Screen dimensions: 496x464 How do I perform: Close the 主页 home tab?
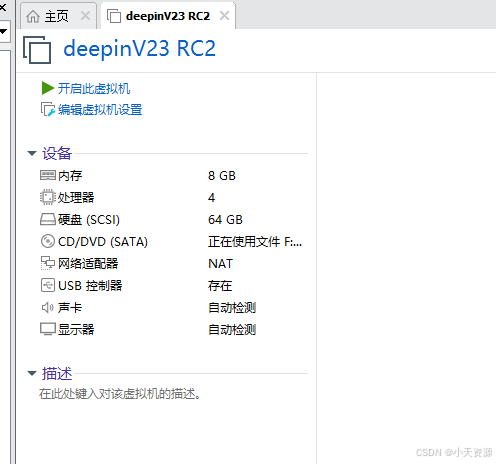(x=86, y=16)
